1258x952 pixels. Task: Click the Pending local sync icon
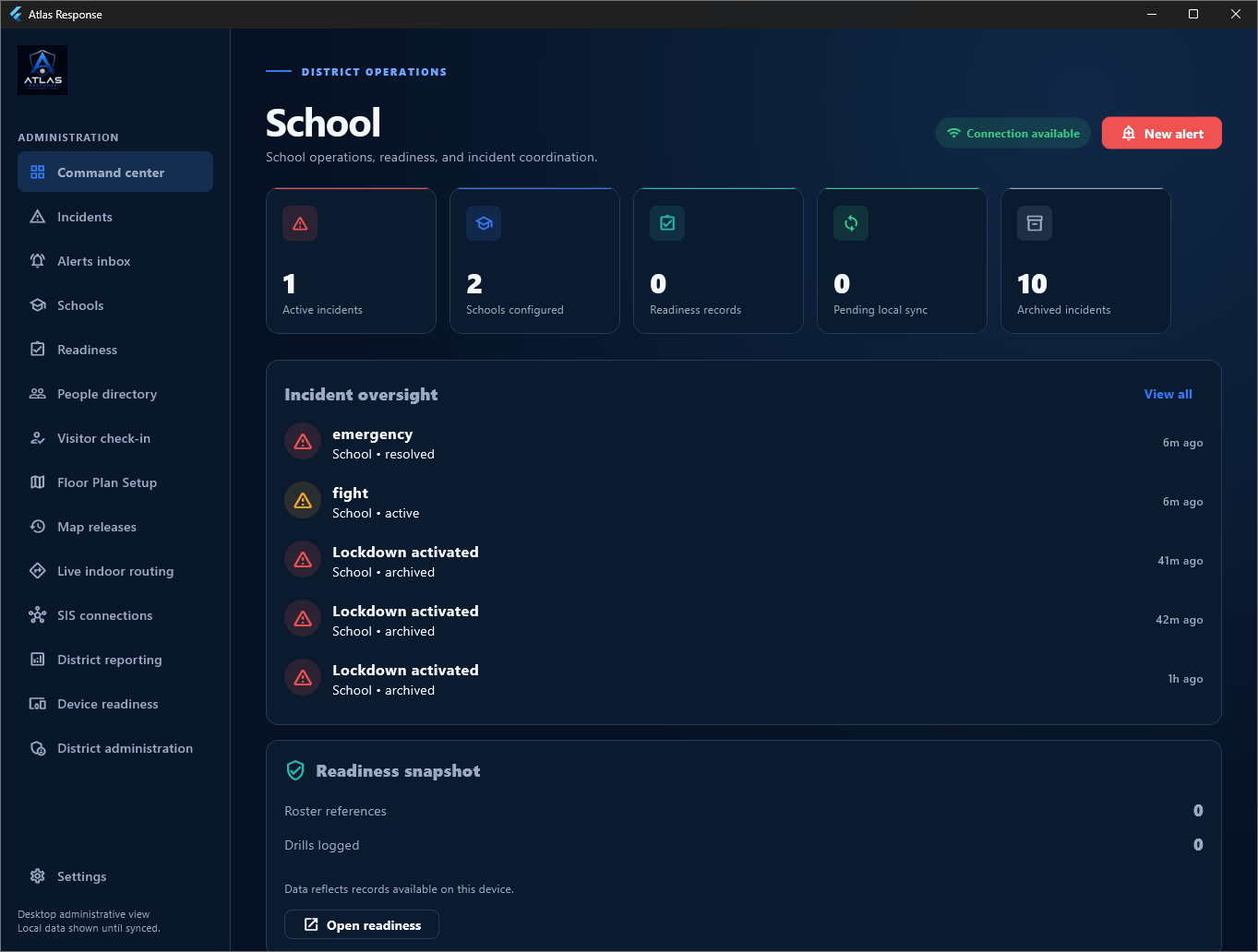[851, 223]
